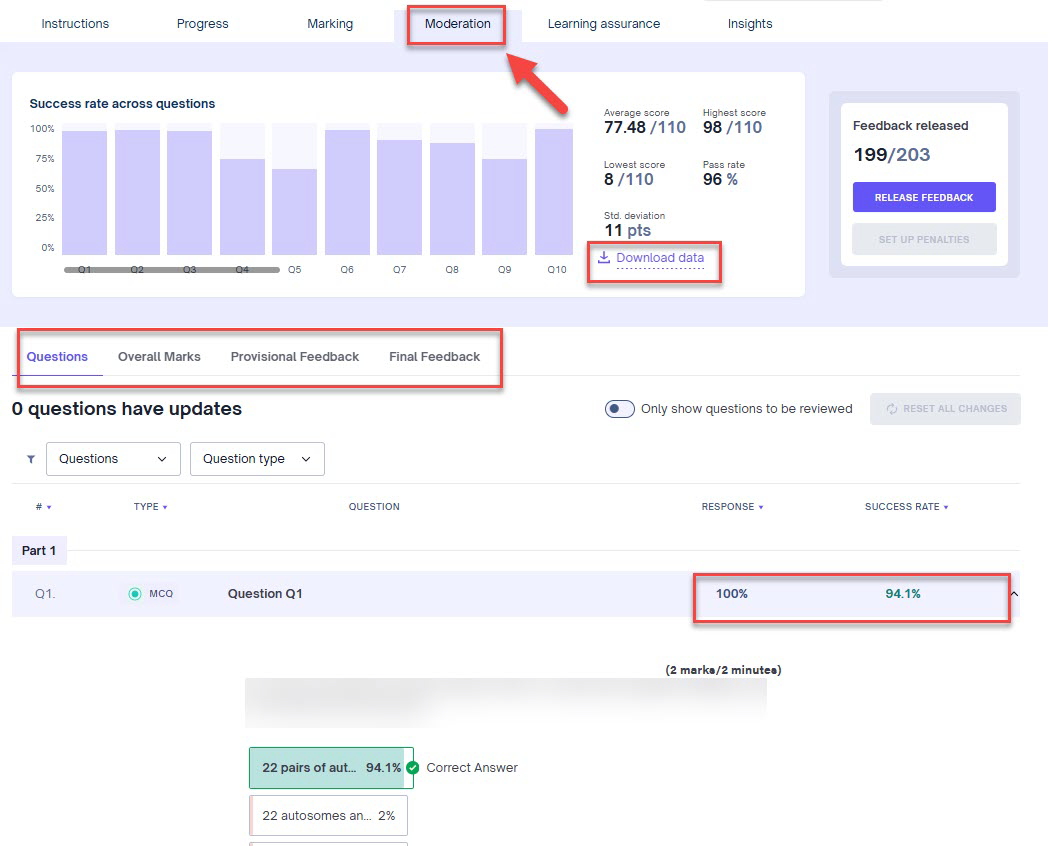Click the 100% response value for Q1
Viewport: 1048px width, 846px height.
pyautogui.click(x=732, y=594)
